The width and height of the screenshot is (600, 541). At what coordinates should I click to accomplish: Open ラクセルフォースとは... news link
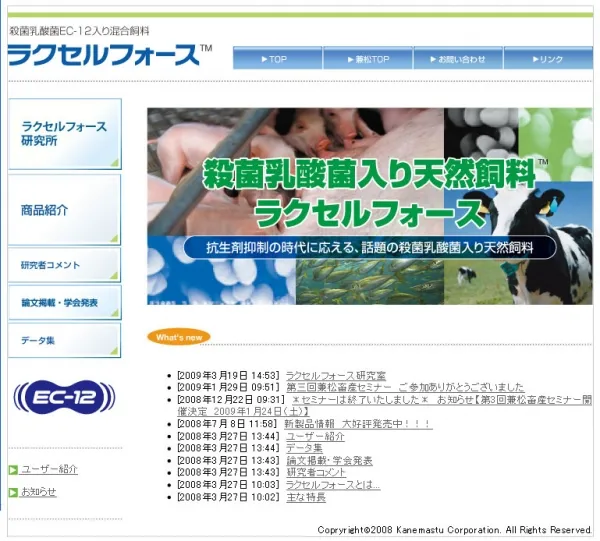[333, 485]
